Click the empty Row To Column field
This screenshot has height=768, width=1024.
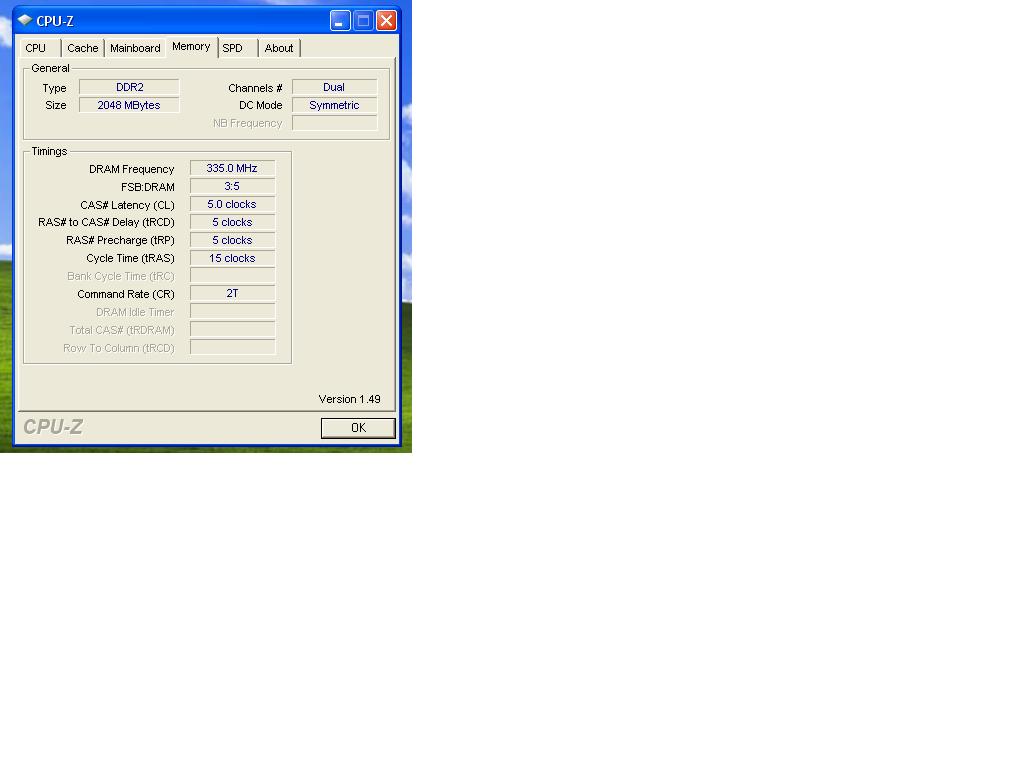[232, 347]
